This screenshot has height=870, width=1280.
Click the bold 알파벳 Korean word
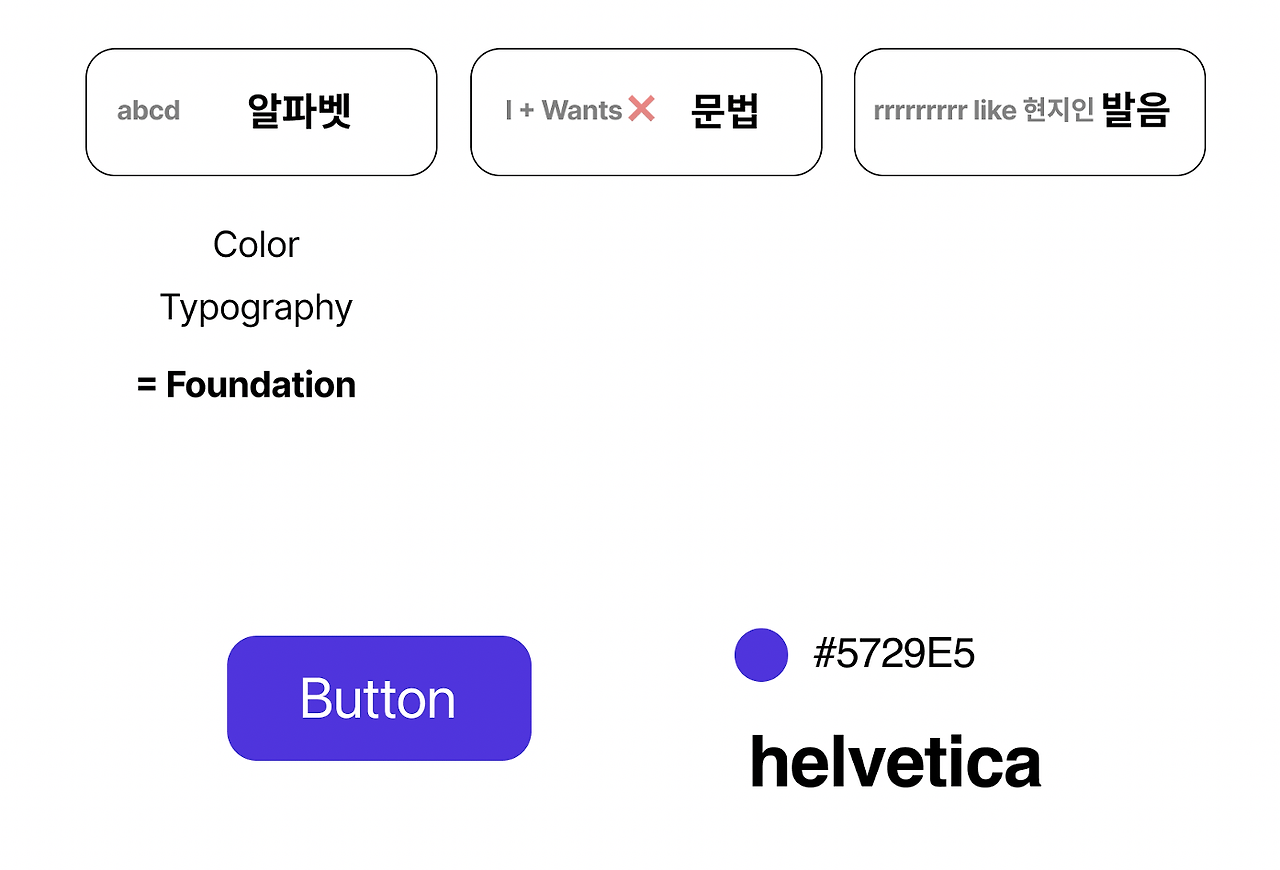coord(299,111)
